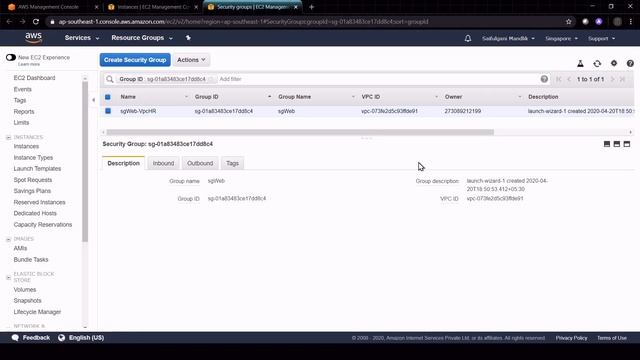Open Snapshots in sidebar

click(x=27, y=300)
